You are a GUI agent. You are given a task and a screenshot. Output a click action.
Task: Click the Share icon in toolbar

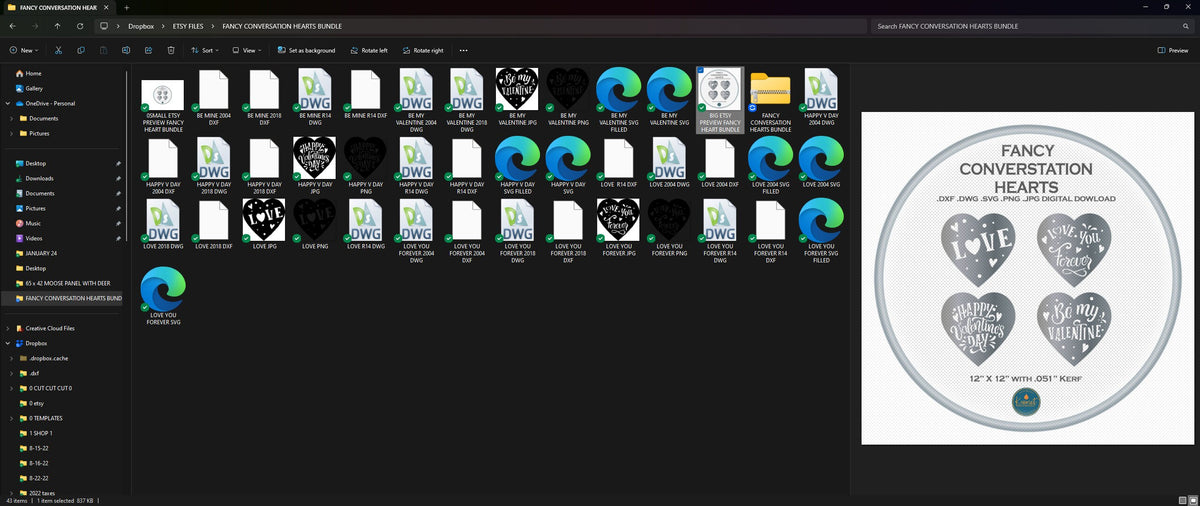(x=148, y=50)
